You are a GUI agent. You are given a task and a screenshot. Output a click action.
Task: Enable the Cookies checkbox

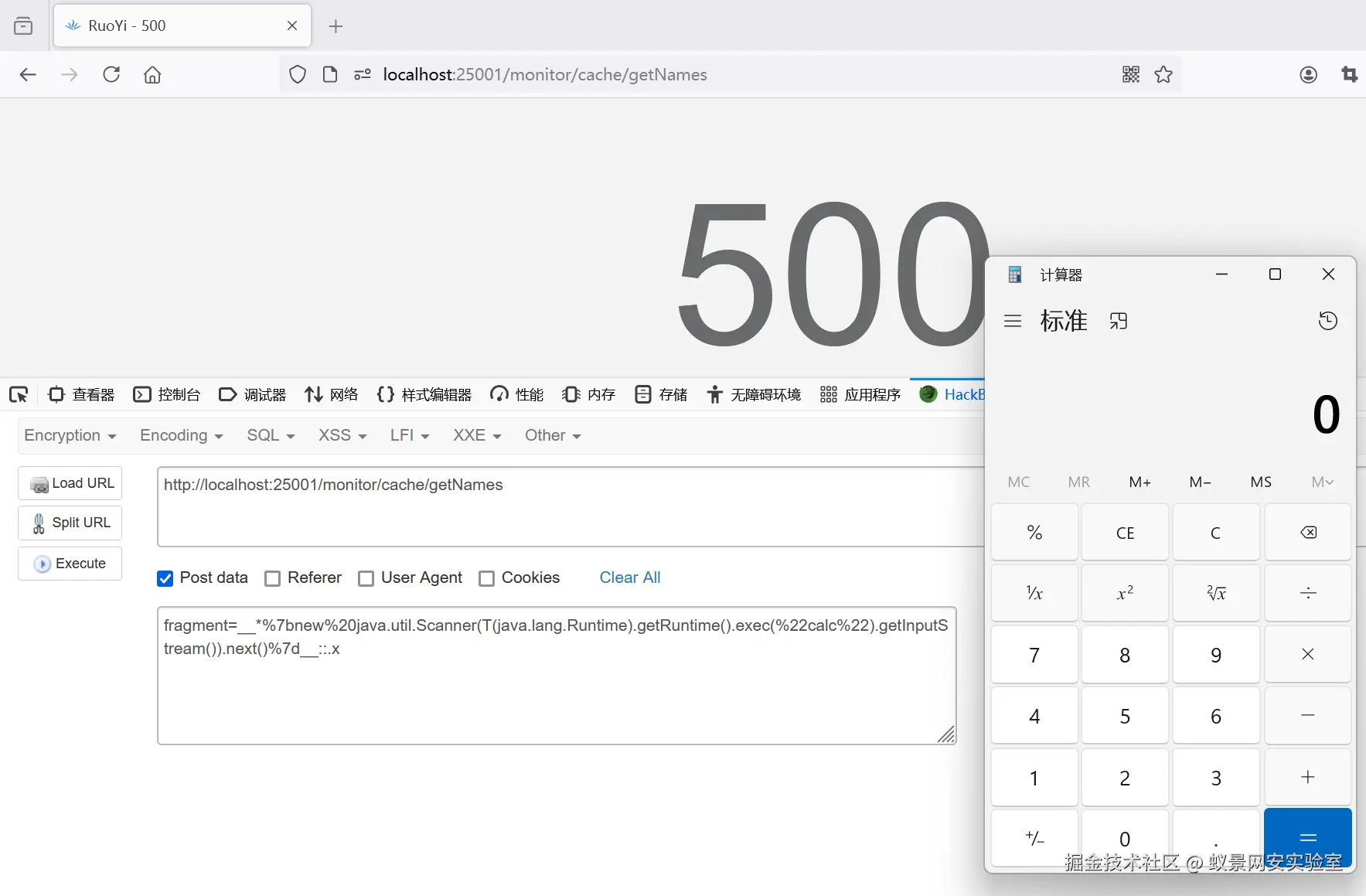click(x=486, y=578)
